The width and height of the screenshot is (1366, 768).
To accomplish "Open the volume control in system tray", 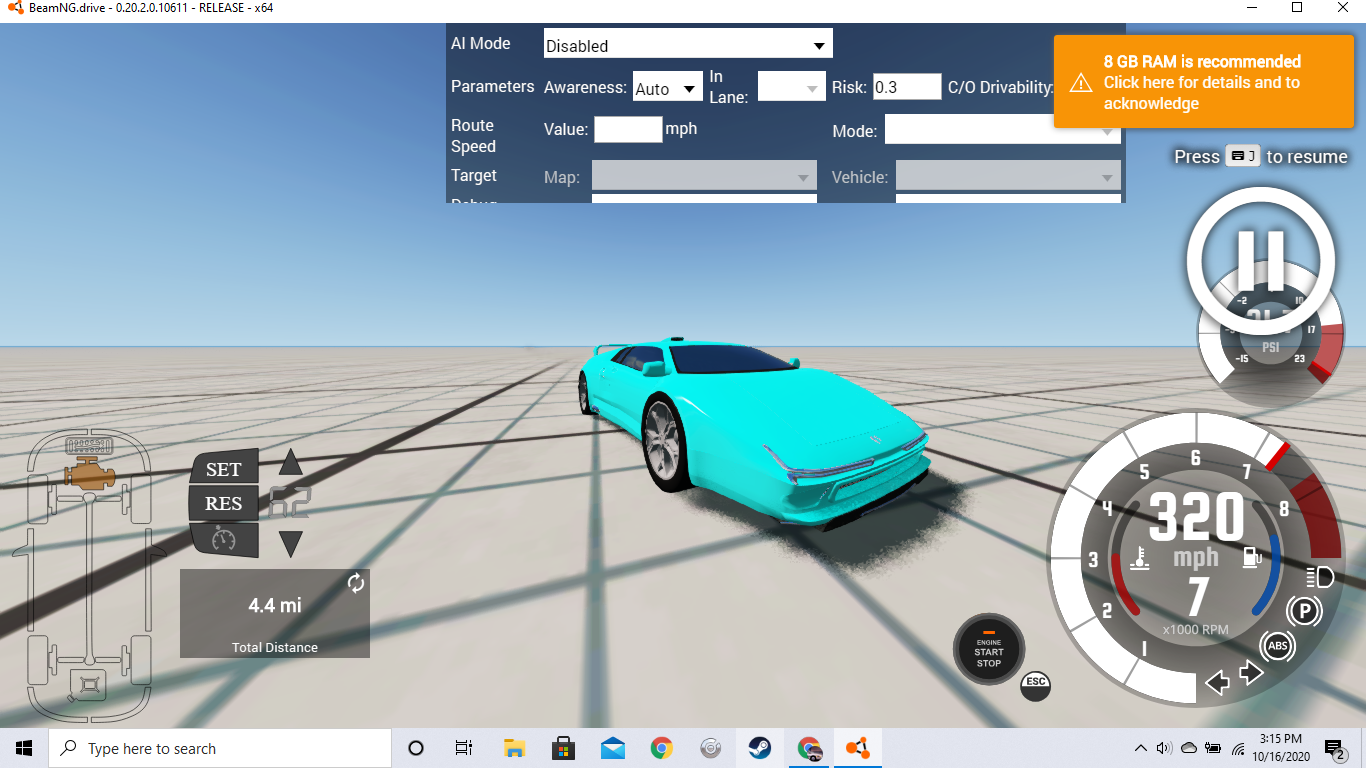I will [x=1164, y=748].
